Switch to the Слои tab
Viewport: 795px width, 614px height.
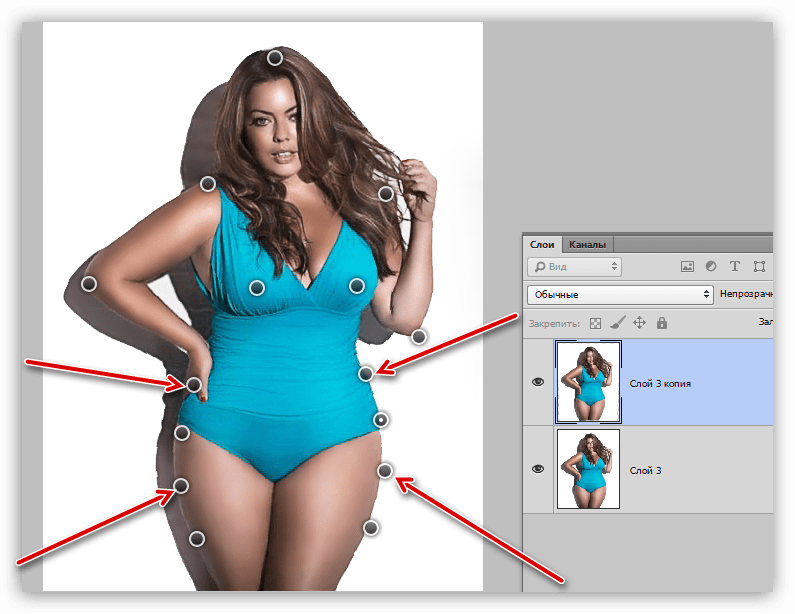click(x=542, y=244)
